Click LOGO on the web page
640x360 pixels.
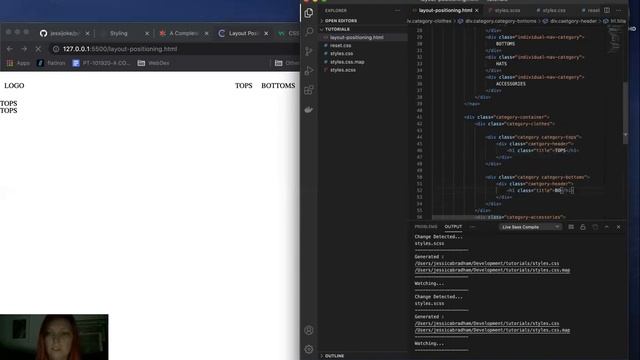tap(14, 86)
